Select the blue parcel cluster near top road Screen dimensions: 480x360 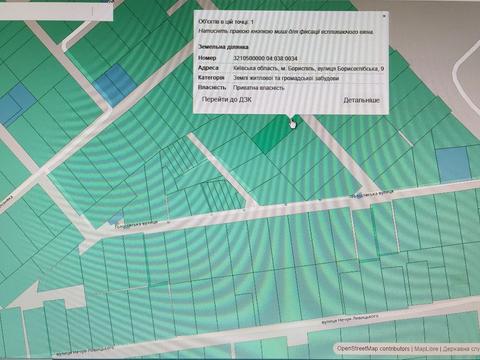[x=115, y=85]
